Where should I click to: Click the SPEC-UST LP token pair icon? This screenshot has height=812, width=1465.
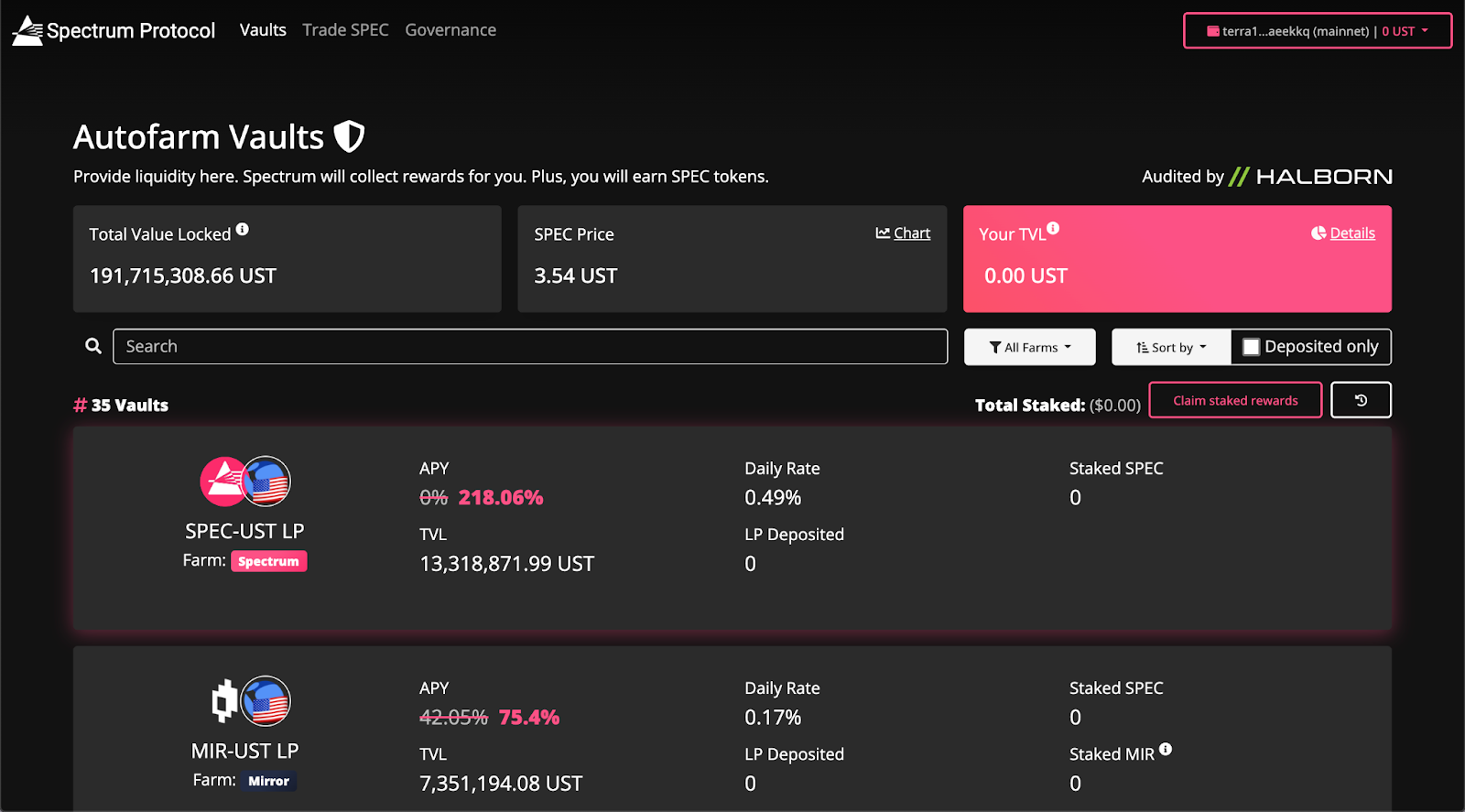(245, 482)
